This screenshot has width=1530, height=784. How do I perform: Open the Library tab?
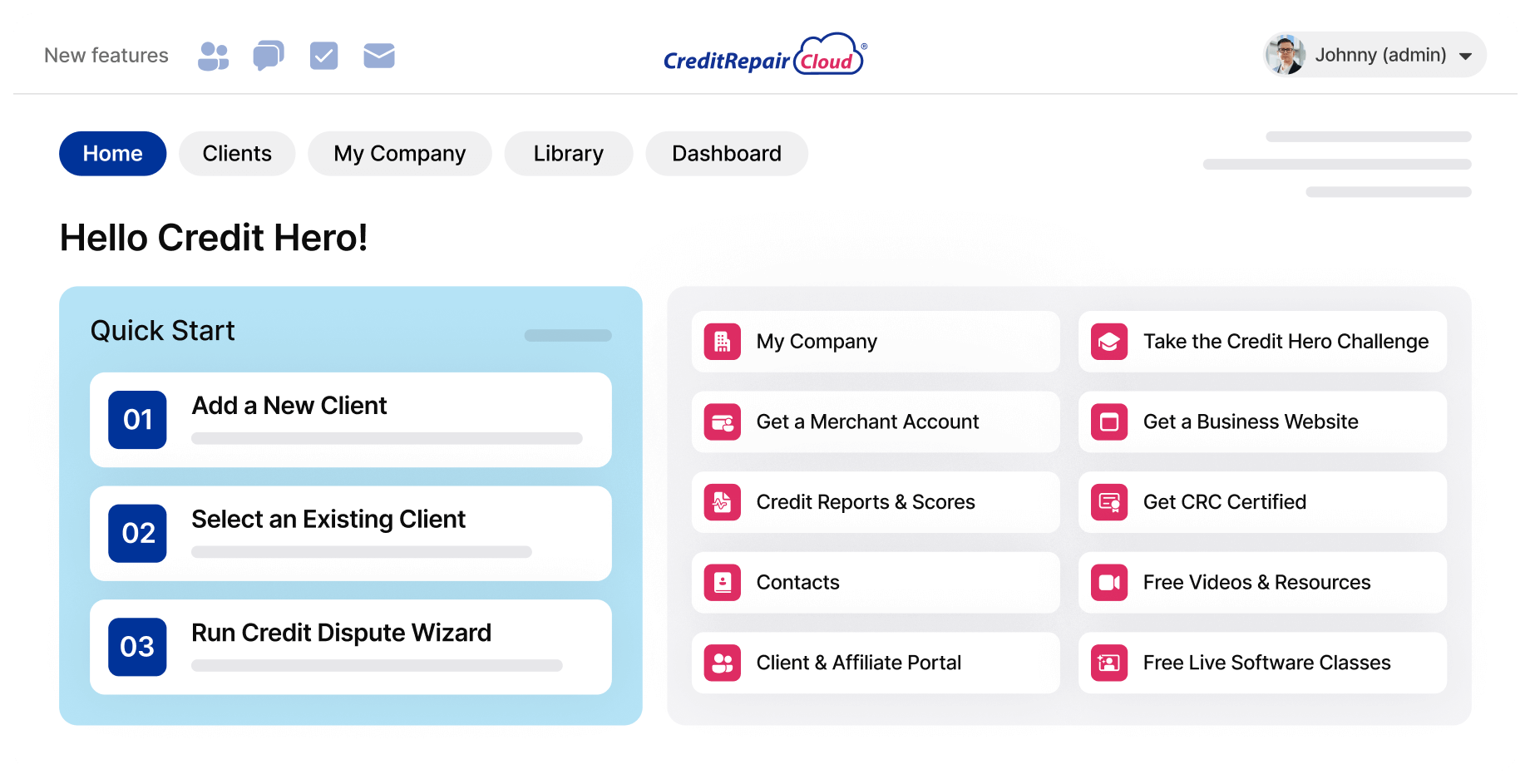pos(569,154)
